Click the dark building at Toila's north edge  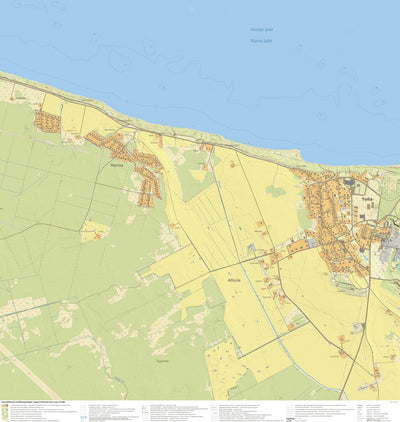click(349, 182)
